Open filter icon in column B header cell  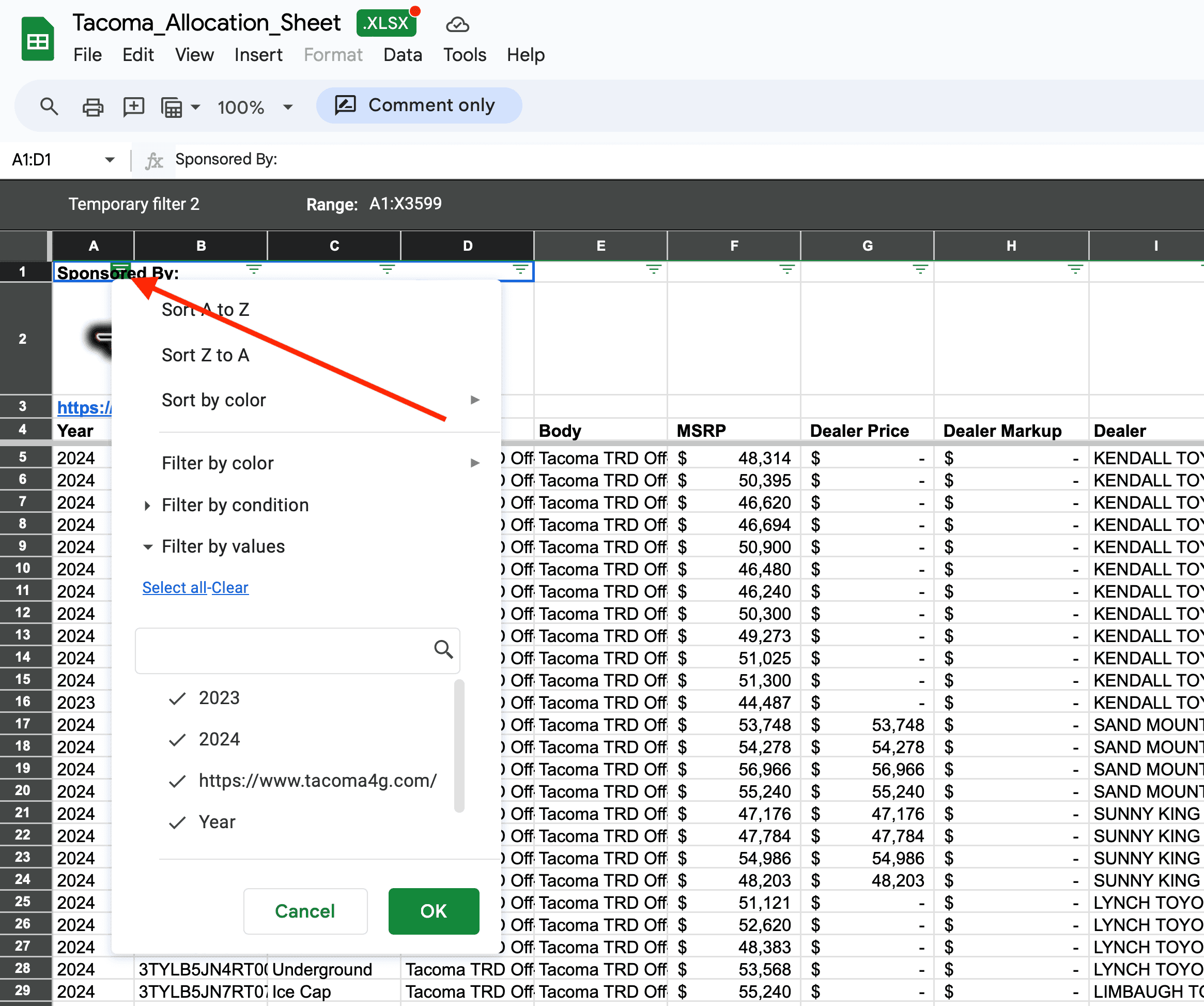(x=254, y=268)
